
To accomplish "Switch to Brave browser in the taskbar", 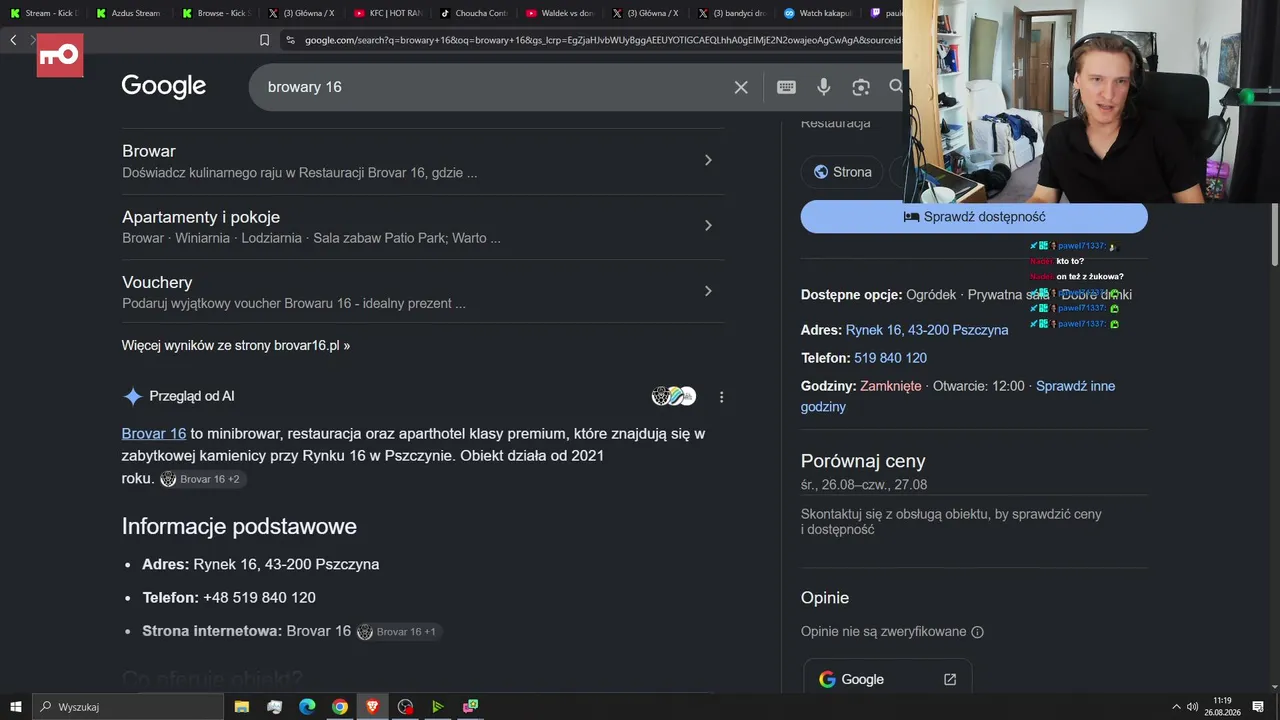I will (x=373, y=707).
